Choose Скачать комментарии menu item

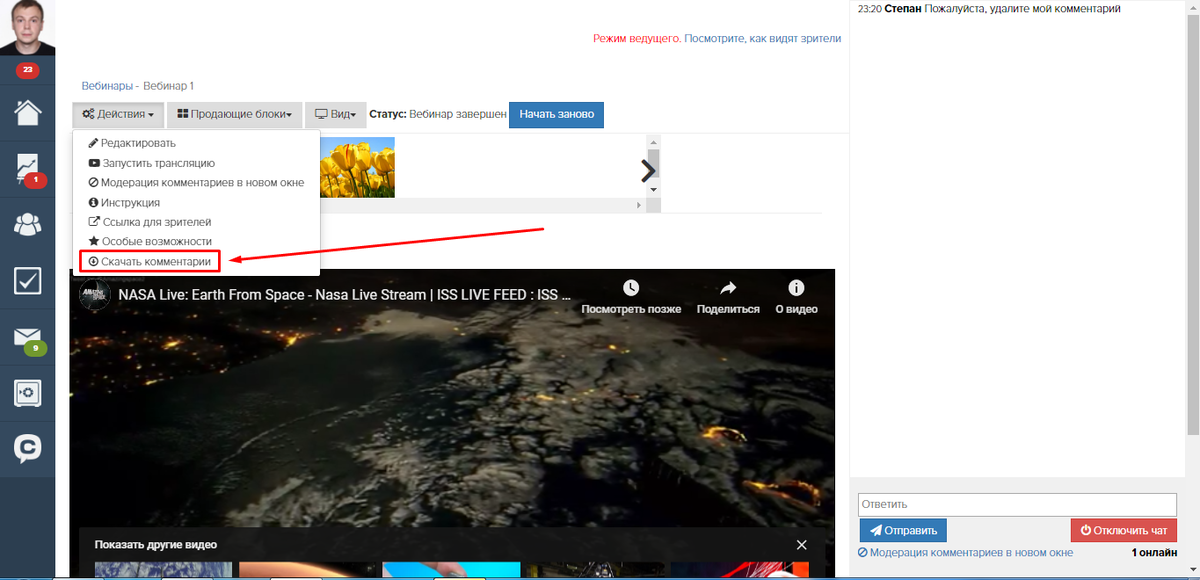click(x=150, y=262)
